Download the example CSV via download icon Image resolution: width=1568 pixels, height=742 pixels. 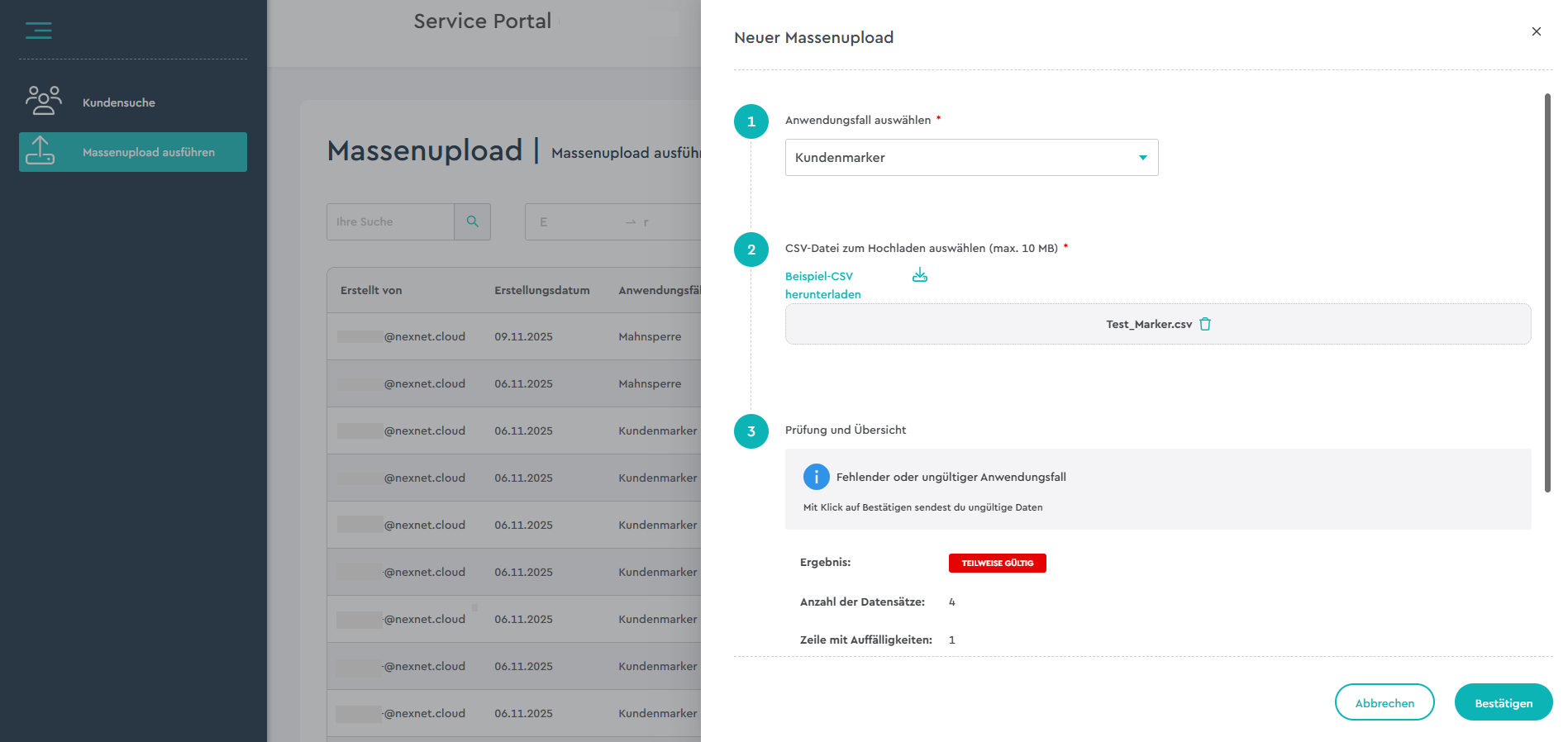coord(919,275)
